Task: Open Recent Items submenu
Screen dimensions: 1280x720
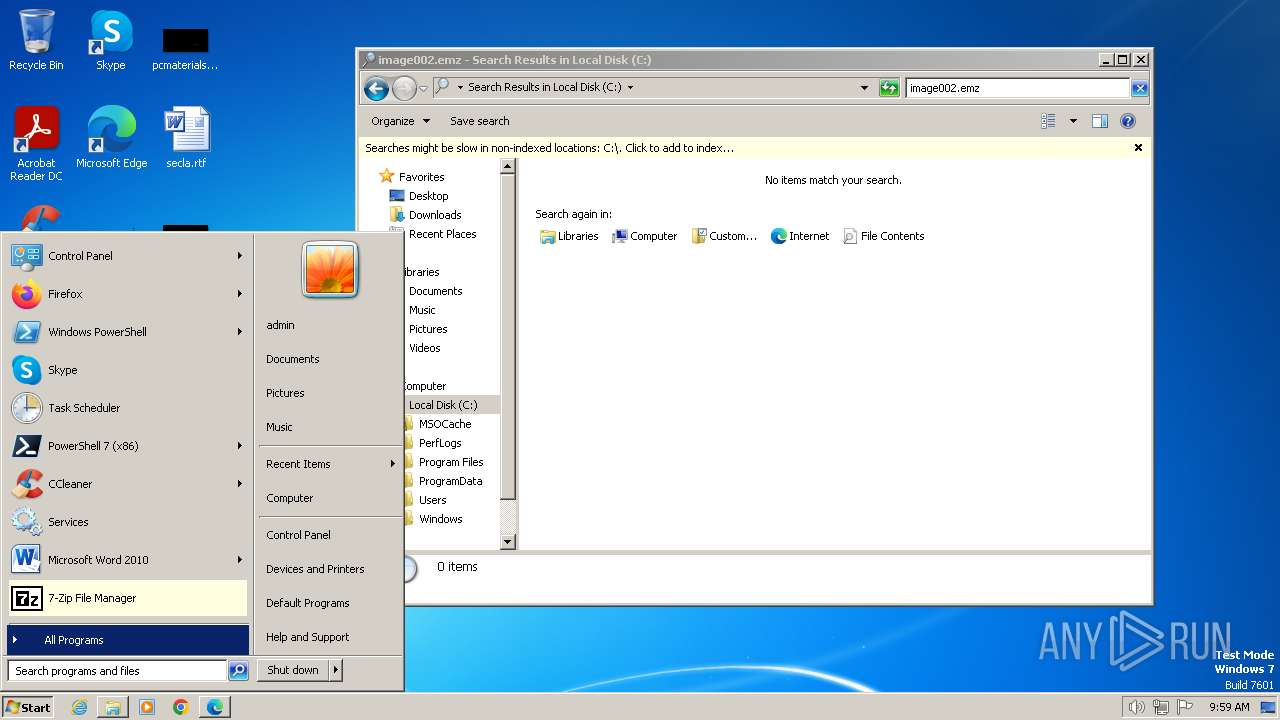Action: click(330, 464)
